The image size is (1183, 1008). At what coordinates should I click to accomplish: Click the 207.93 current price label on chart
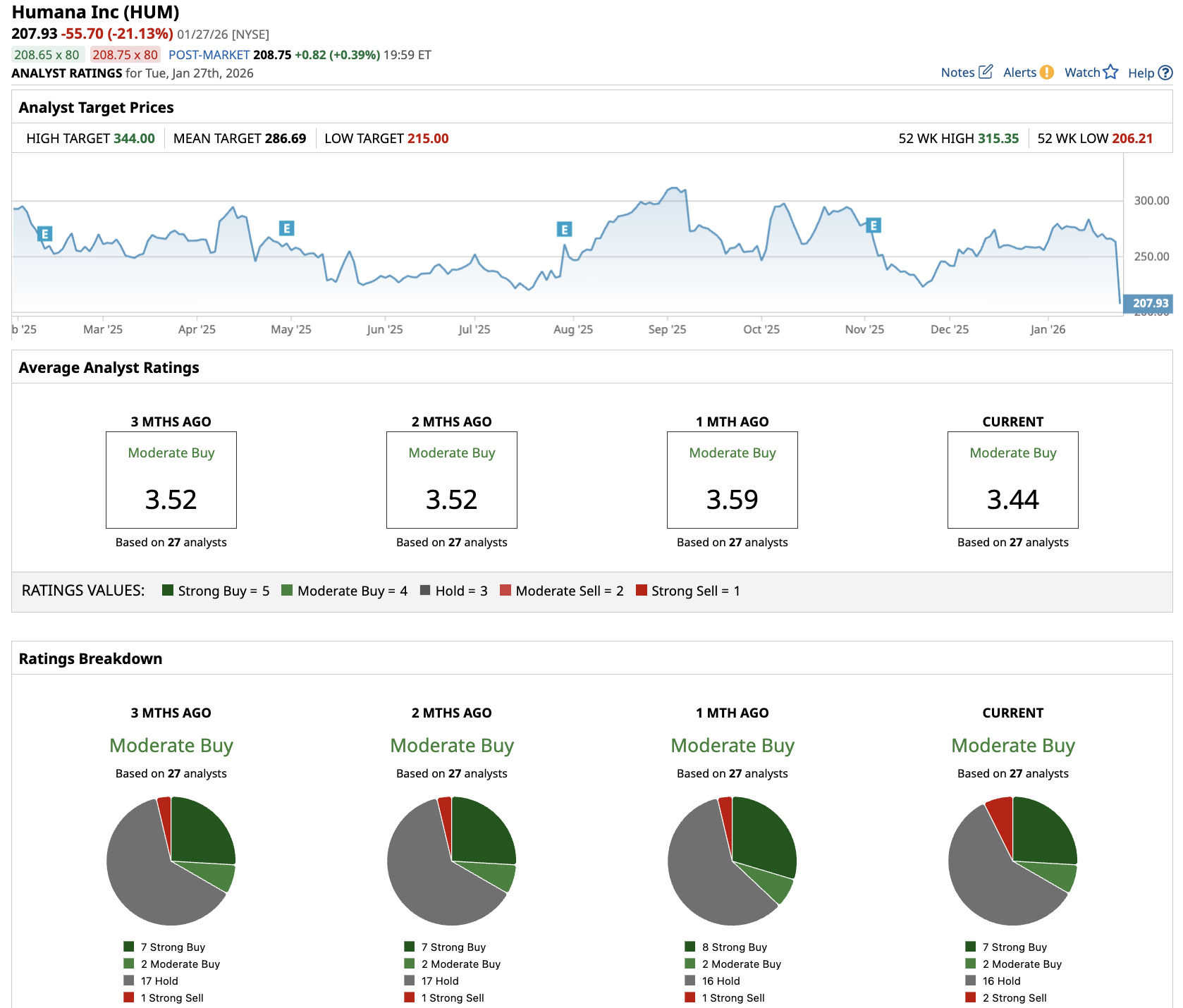coord(1148,303)
